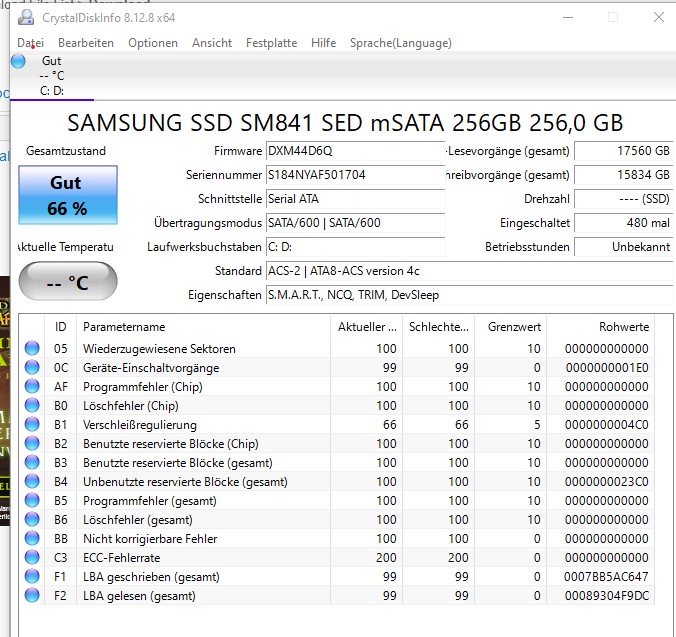Click the Gut 66 % health status button
The height and width of the screenshot is (637, 676).
[x=68, y=195]
